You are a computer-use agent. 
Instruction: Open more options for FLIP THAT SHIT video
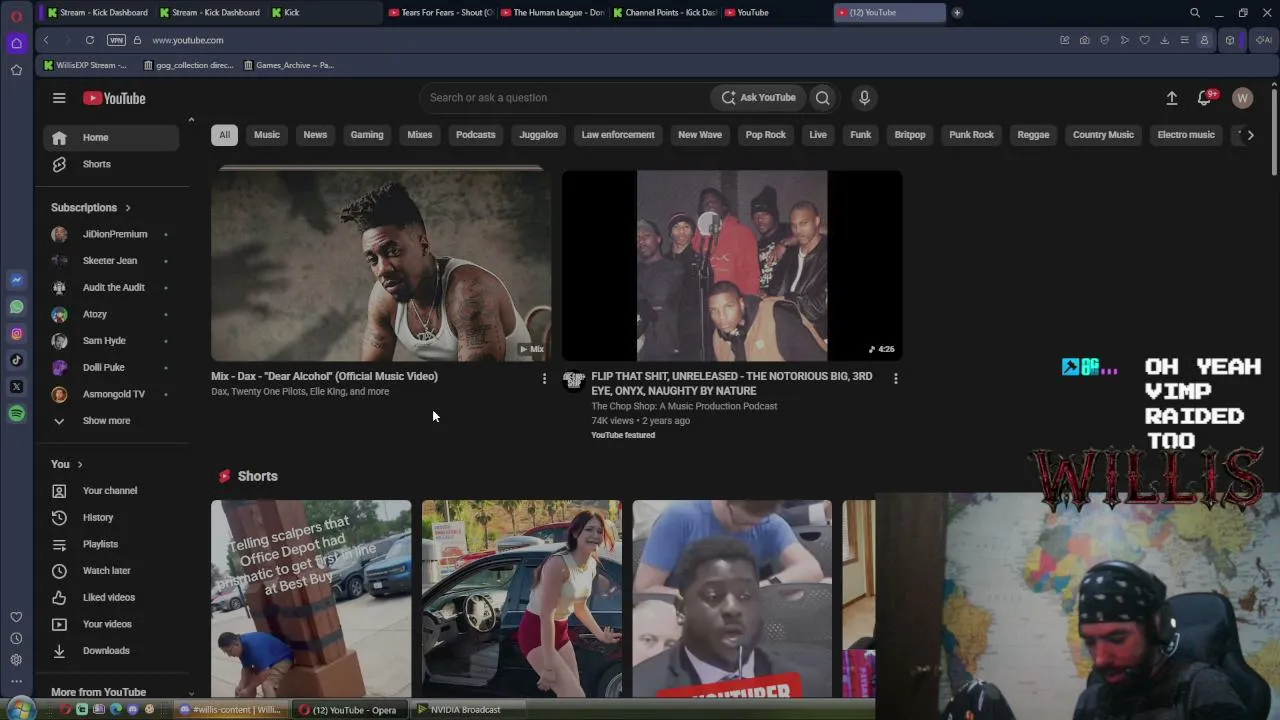point(895,378)
